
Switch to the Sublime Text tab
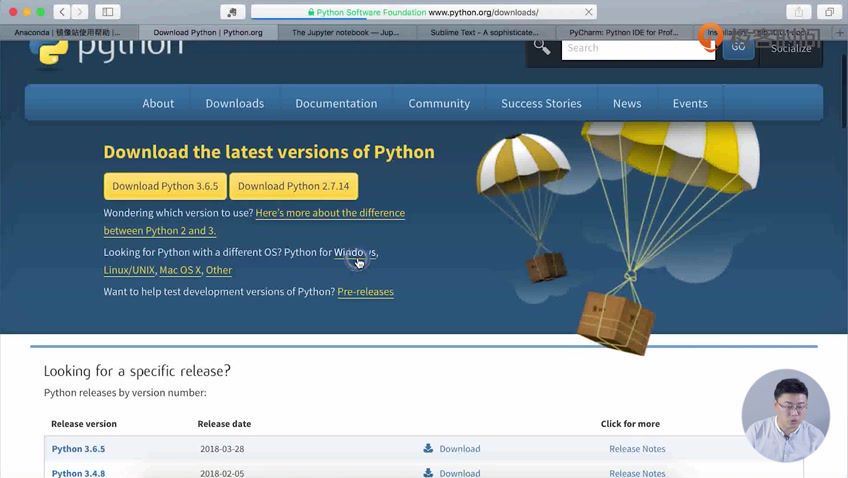point(485,32)
